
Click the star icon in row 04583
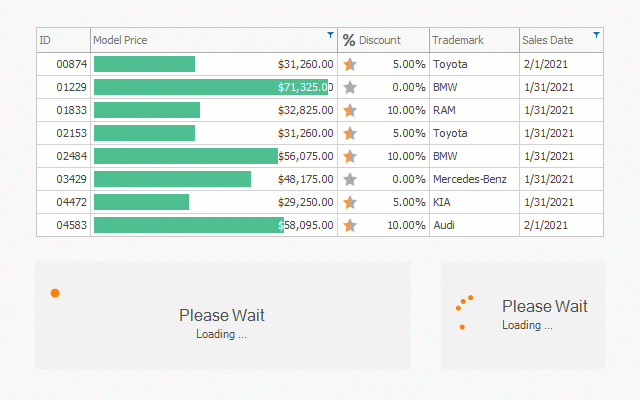(x=350, y=225)
